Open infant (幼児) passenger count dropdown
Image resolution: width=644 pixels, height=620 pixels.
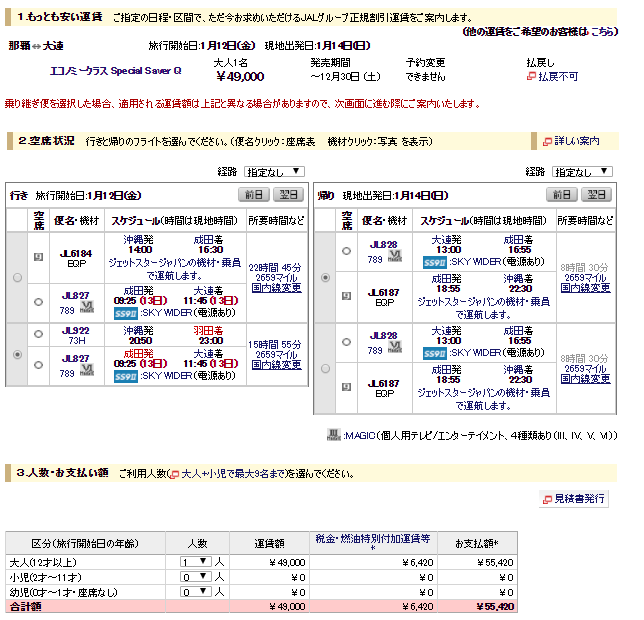click(196, 592)
